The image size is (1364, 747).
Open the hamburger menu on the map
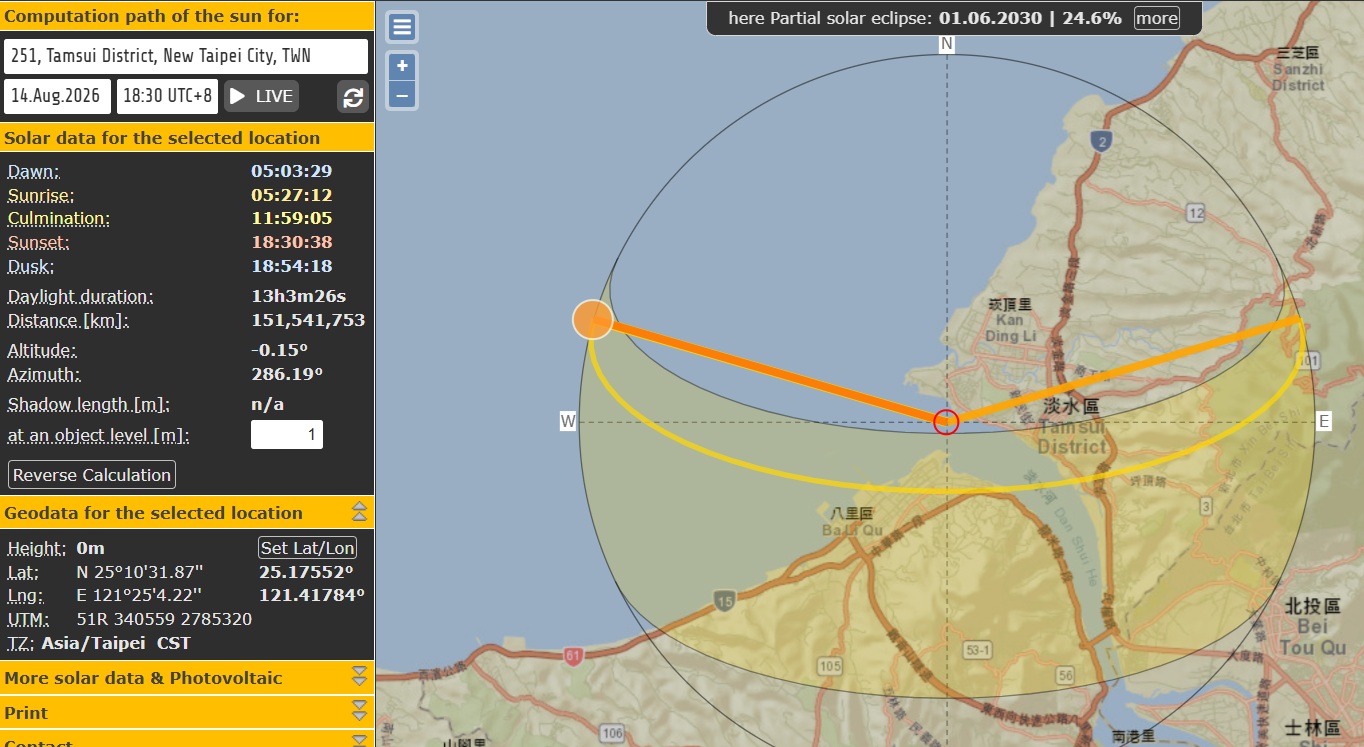(x=401, y=27)
